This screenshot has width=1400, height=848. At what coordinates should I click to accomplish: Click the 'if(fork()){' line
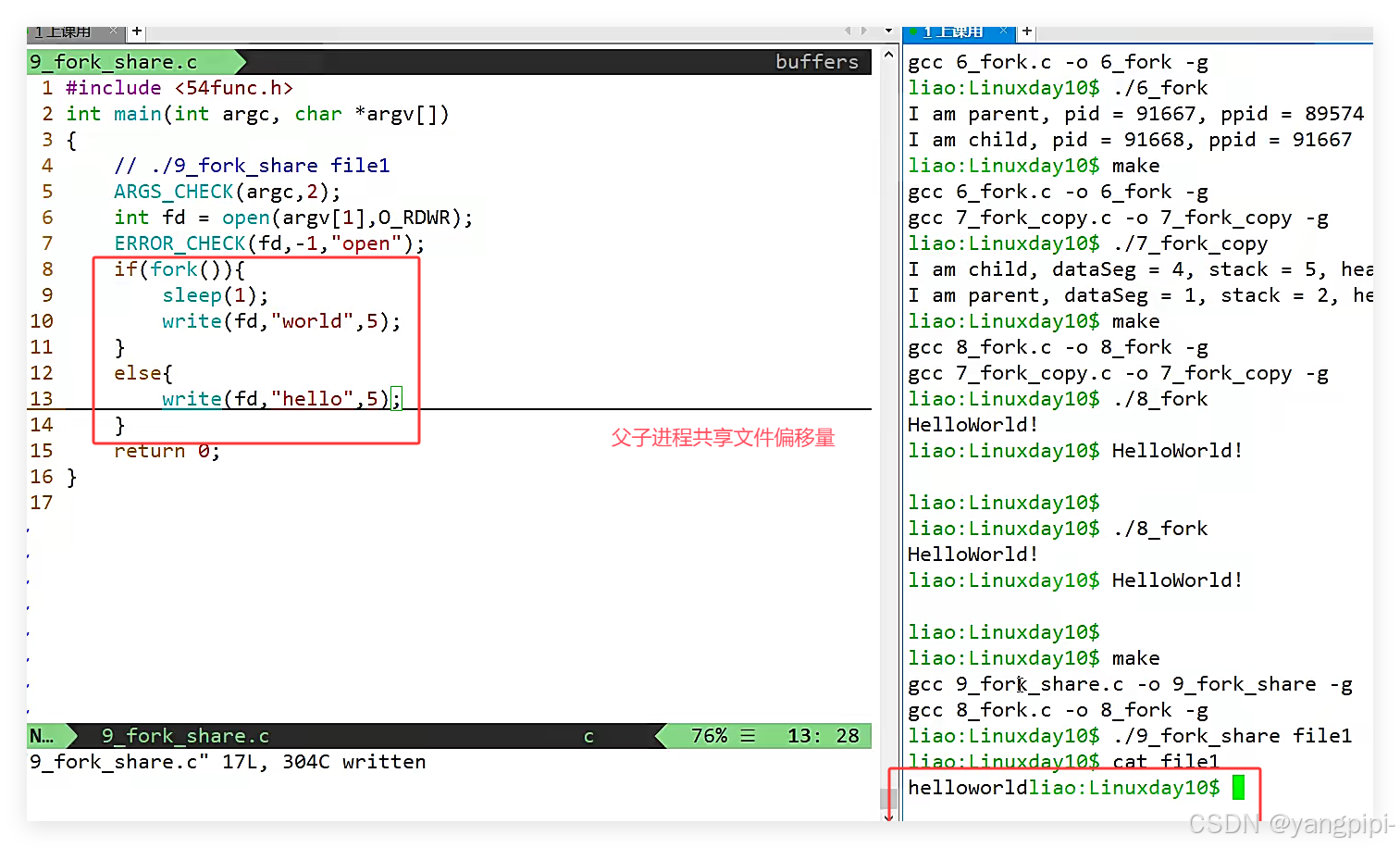[180, 269]
